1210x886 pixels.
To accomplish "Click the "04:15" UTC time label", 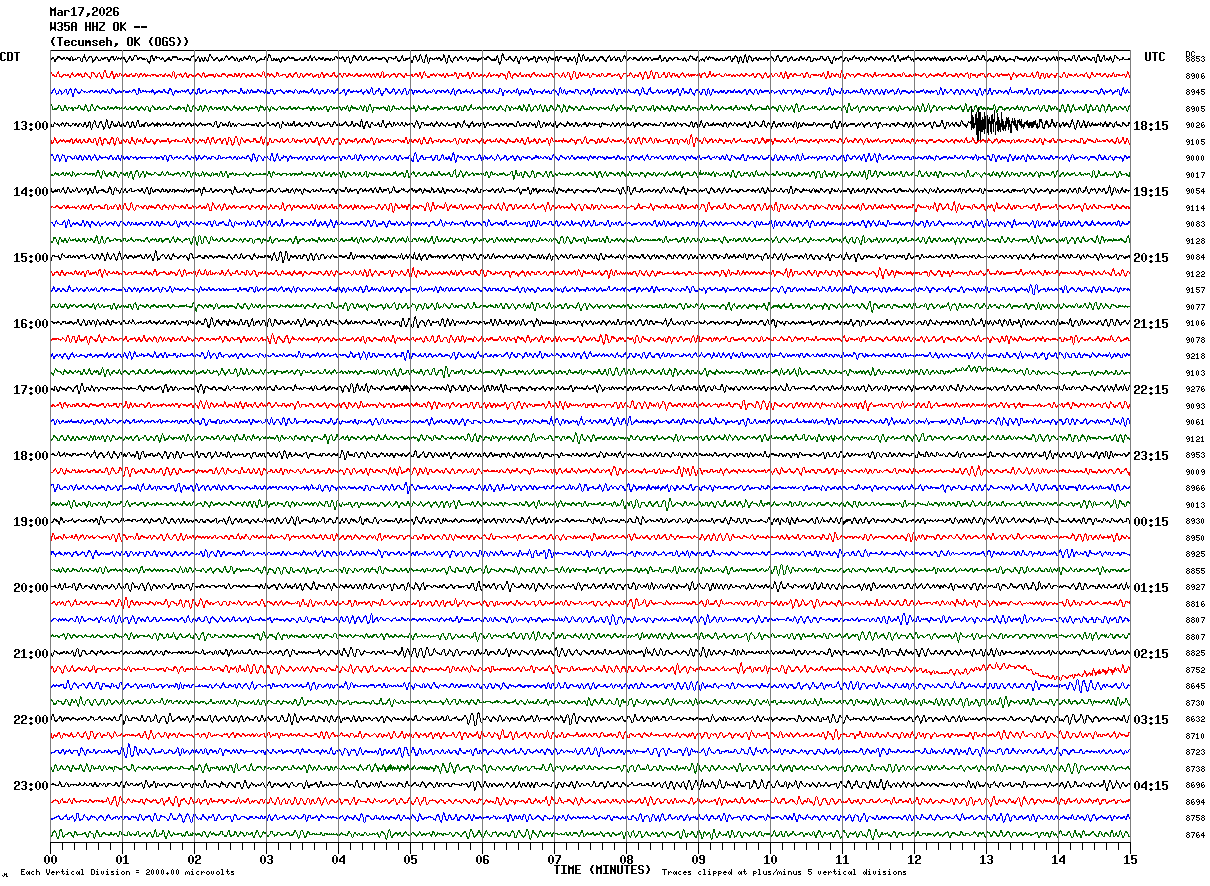I will click(x=1151, y=785).
